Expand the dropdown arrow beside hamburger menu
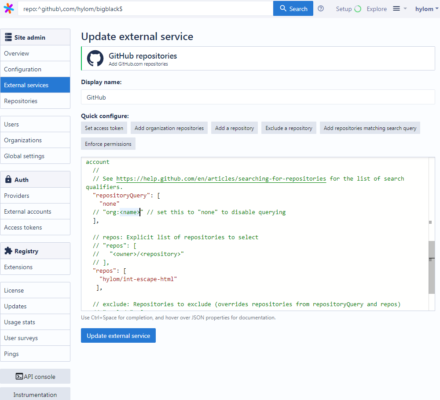440x400 pixels. point(405,9)
